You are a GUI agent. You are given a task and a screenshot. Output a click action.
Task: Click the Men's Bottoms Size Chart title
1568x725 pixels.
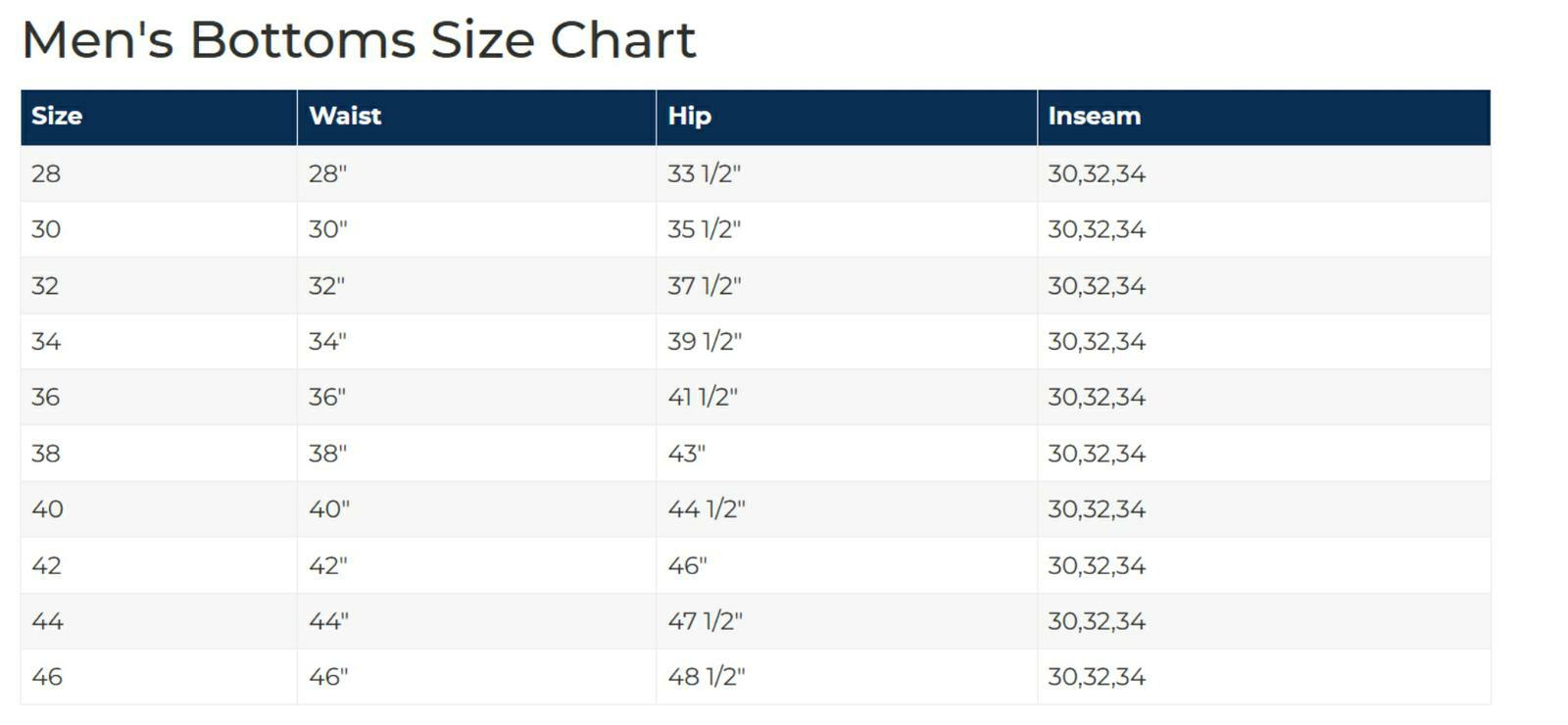pyautogui.click(x=359, y=40)
